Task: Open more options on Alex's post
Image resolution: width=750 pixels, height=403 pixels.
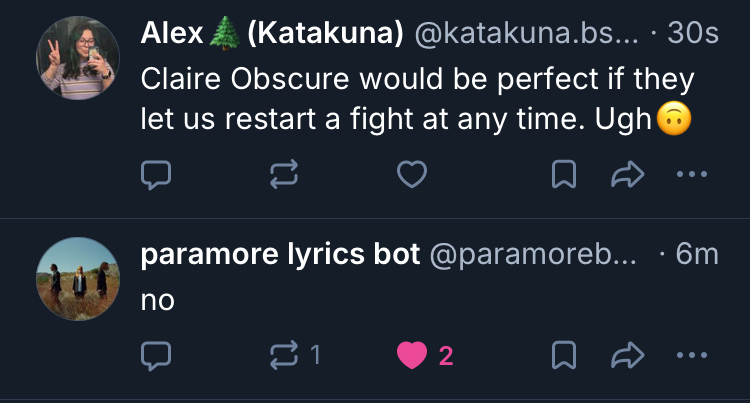Action: (x=692, y=176)
